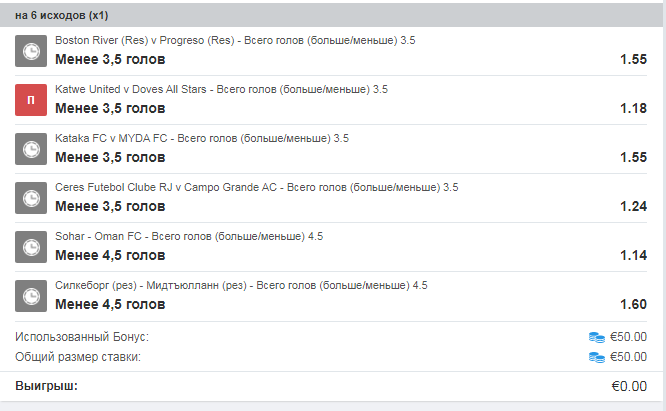Screen dimensions: 666x411
Task: Click the 1.60 odds on last selection
Action: [632, 304]
